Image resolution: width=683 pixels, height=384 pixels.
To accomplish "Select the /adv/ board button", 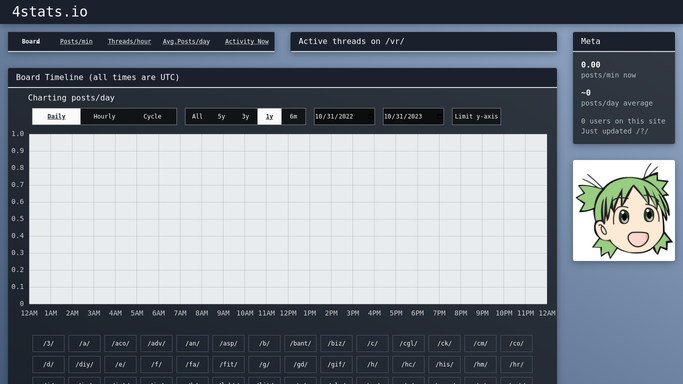I will [x=156, y=343].
